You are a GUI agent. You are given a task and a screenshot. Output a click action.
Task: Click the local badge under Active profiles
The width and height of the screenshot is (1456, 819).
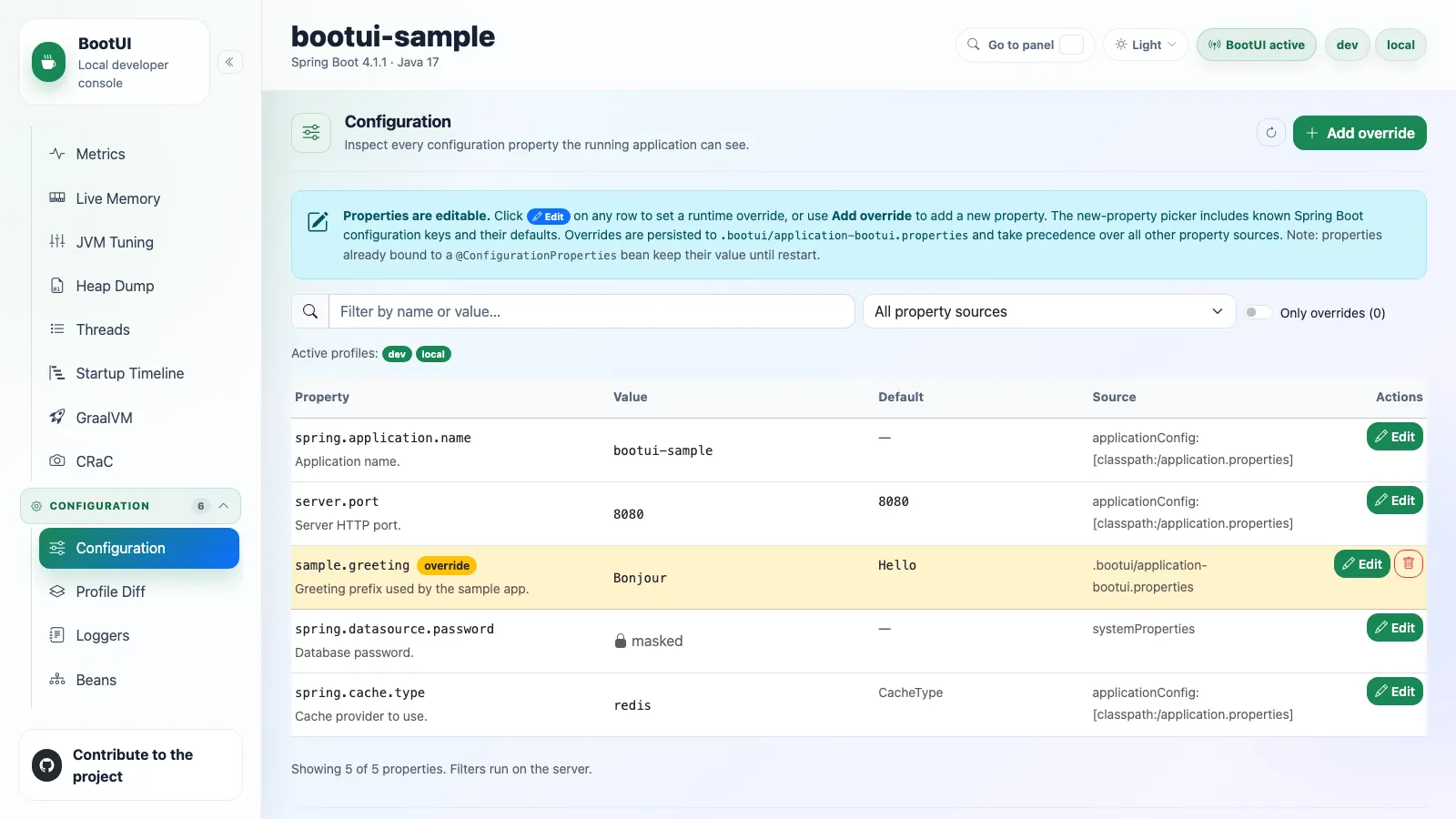coord(433,354)
